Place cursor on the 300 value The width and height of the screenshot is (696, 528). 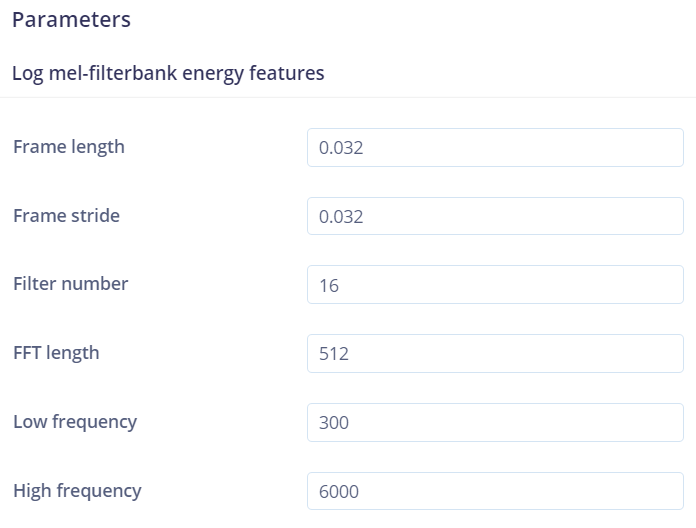pyautogui.click(x=333, y=423)
